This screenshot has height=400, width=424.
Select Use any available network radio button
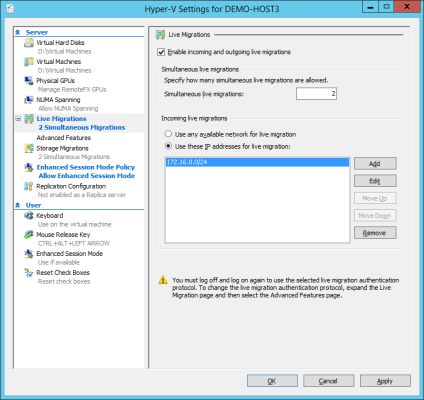point(168,134)
